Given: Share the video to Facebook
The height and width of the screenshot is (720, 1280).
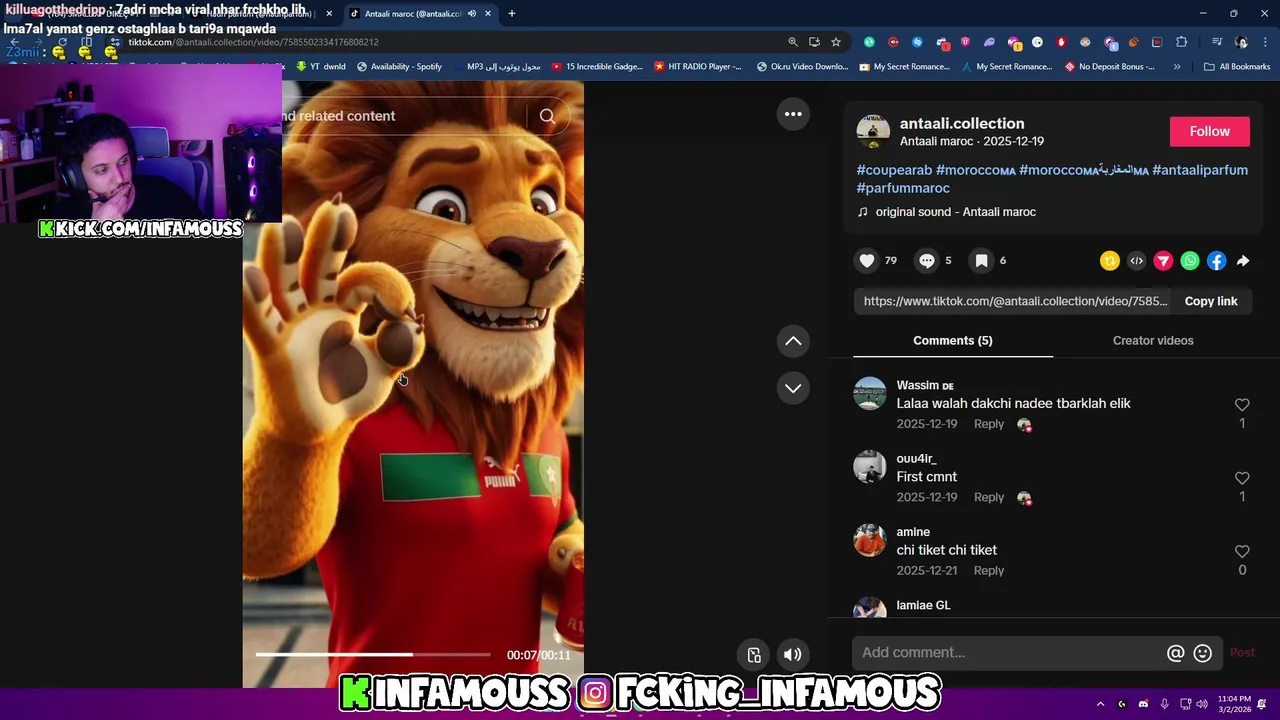Looking at the screenshot, I should click(x=1216, y=261).
